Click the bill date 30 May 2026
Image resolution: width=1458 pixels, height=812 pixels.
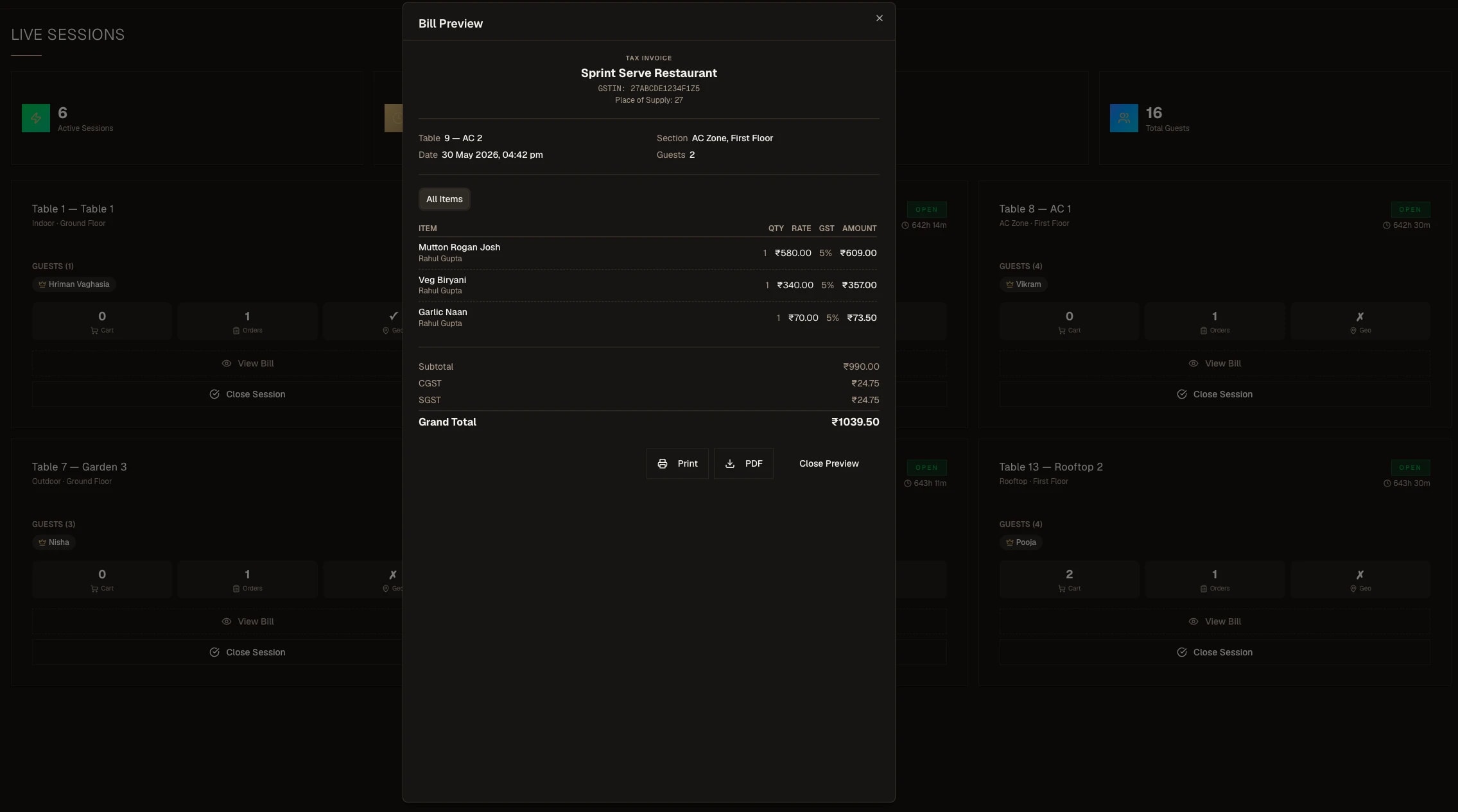click(x=492, y=155)
